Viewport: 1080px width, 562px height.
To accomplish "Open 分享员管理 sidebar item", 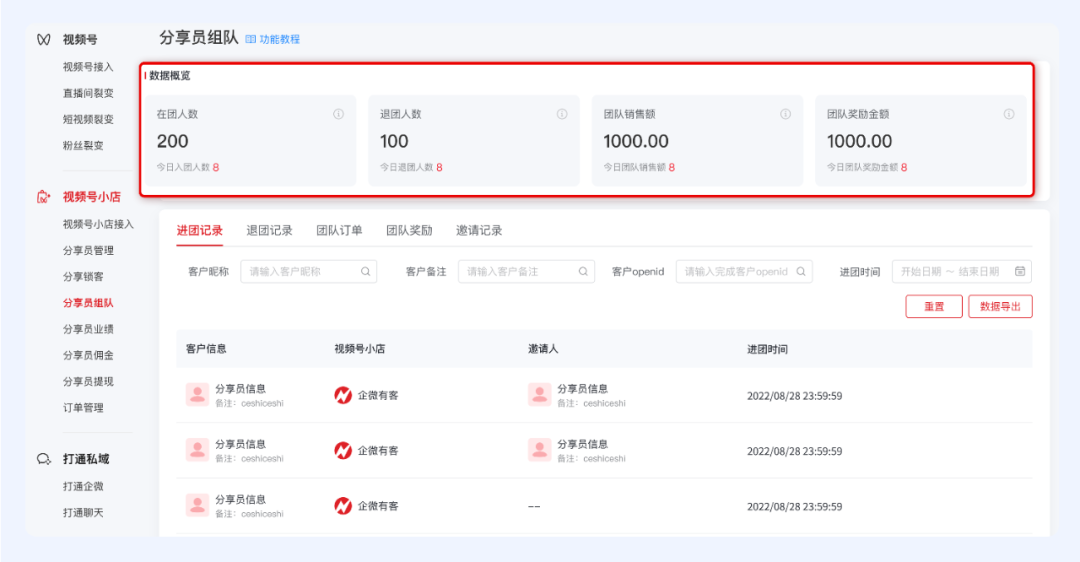I will tap(88, 250).
